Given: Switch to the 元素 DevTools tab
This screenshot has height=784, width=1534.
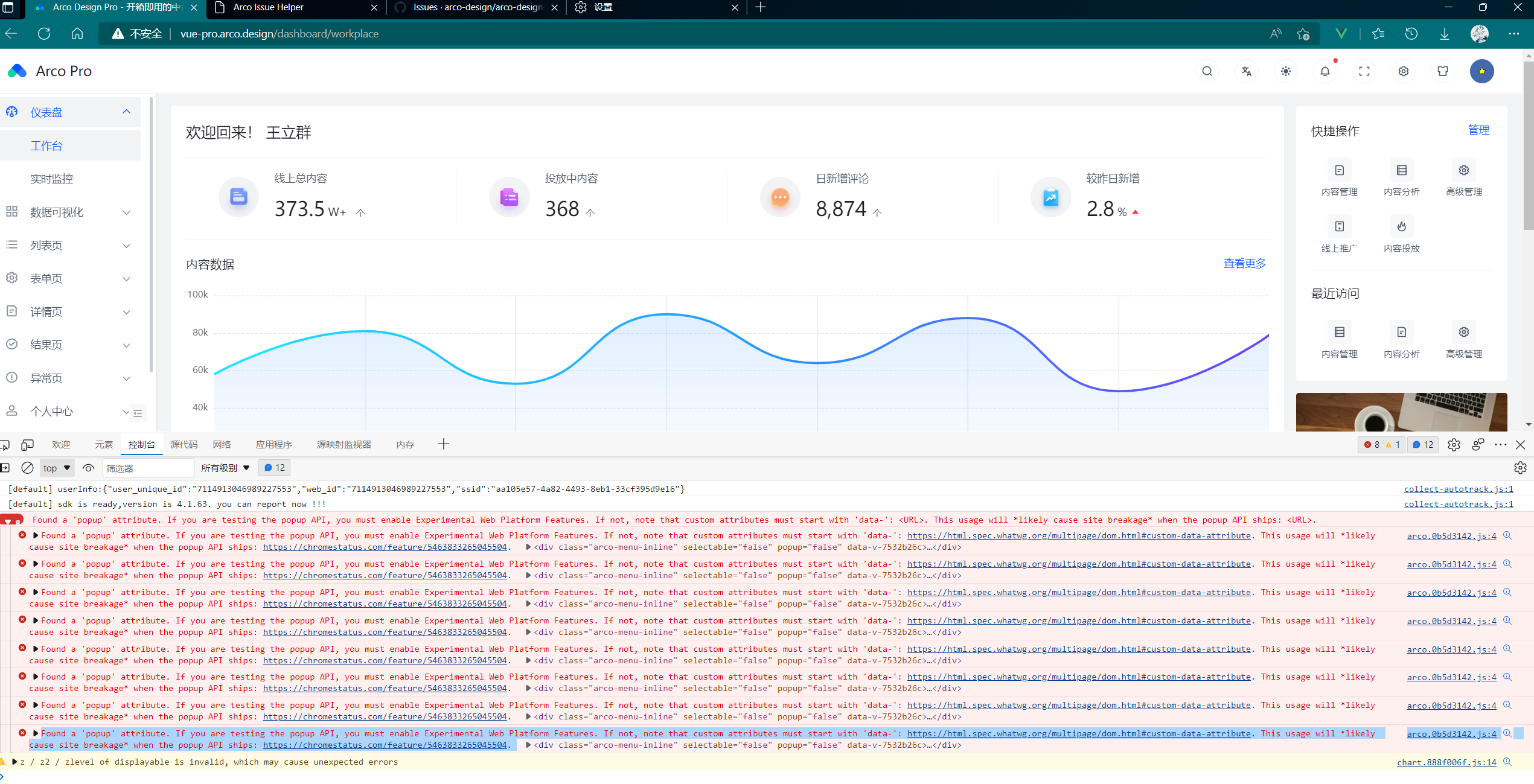Looking at the screenshot, I should pos(104,445).
